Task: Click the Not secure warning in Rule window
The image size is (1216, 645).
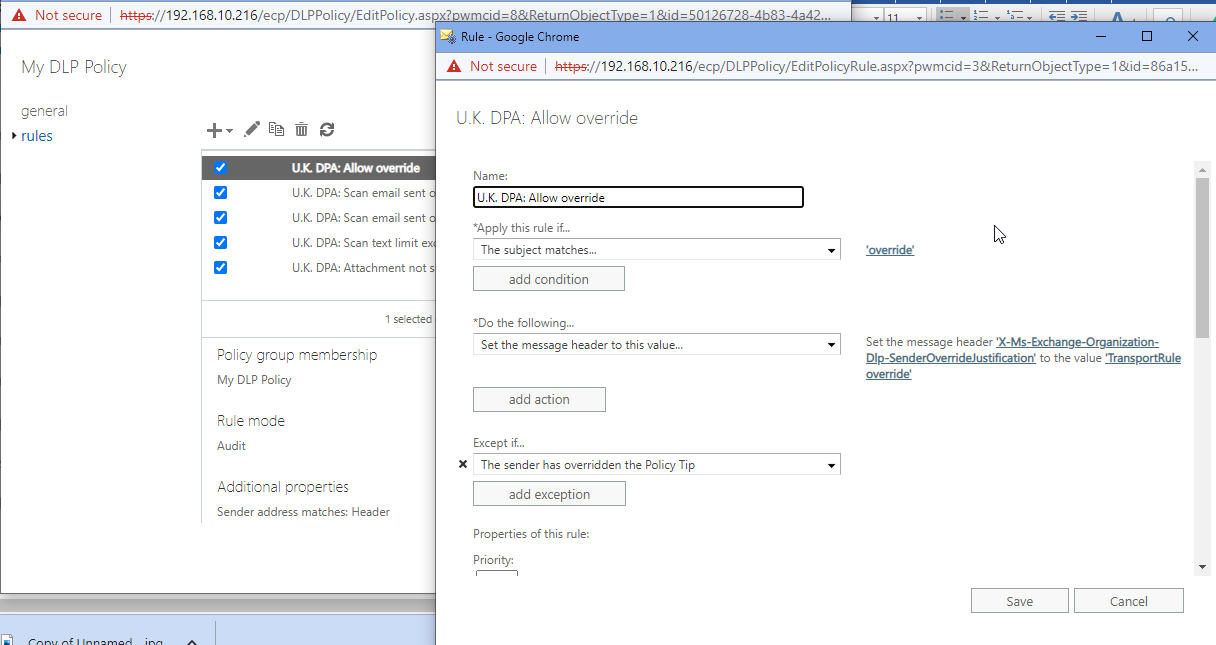Action: point(492,66)
